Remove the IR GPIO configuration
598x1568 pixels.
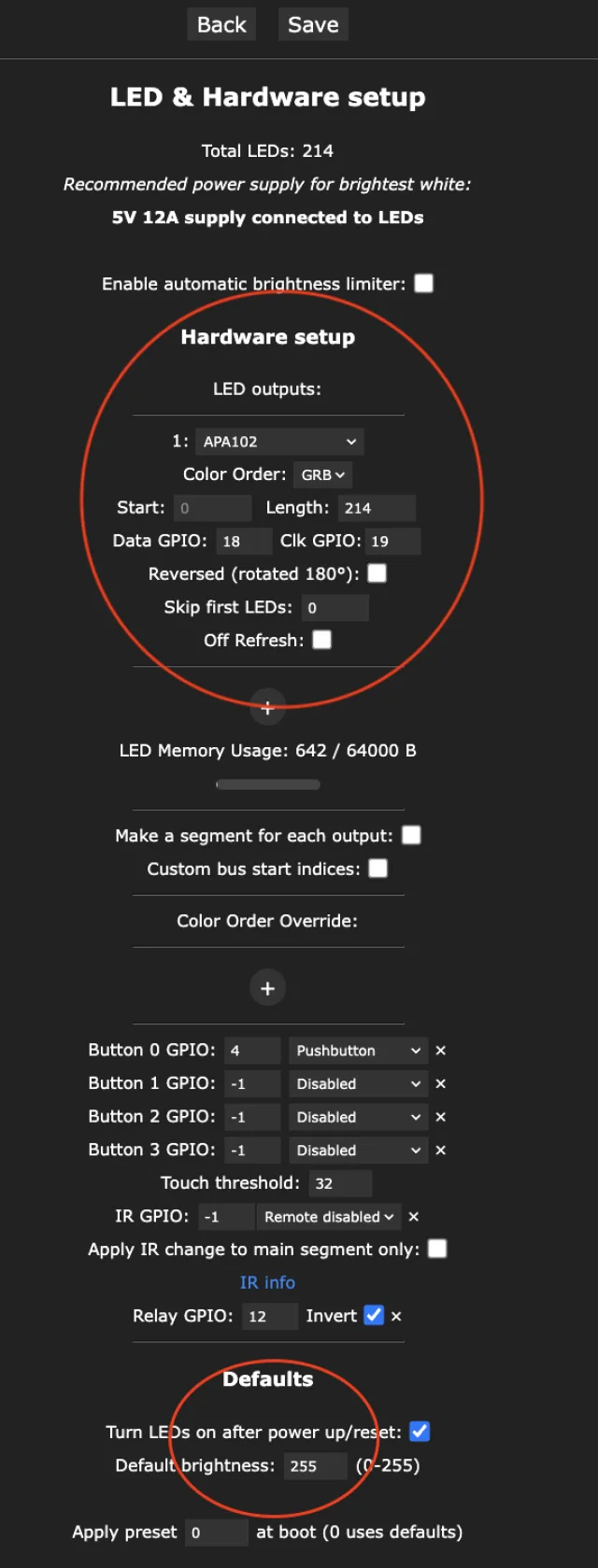[x=413, y=1216]
